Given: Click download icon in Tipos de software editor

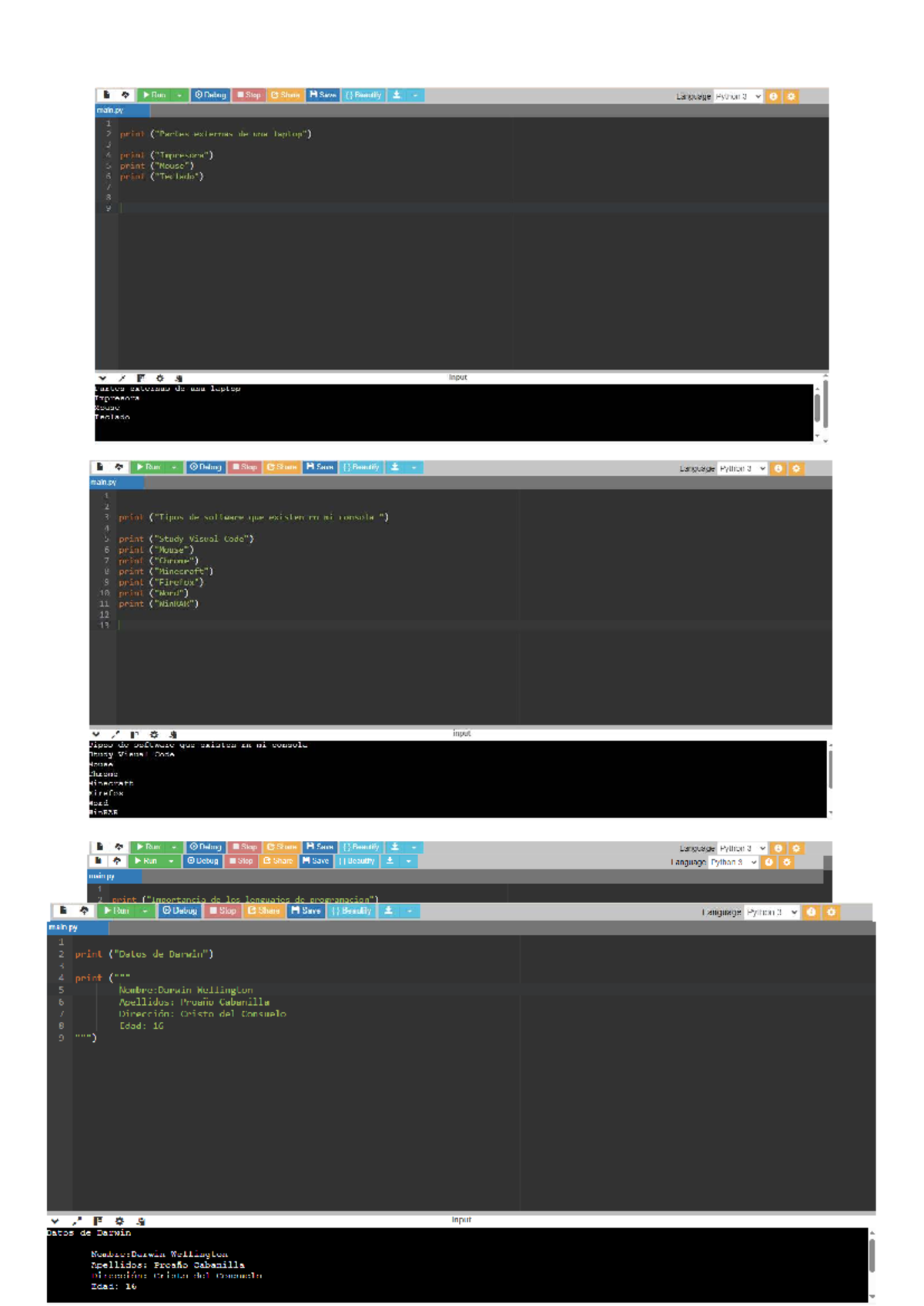Looking at the screenshot, I should click(395, 467).
